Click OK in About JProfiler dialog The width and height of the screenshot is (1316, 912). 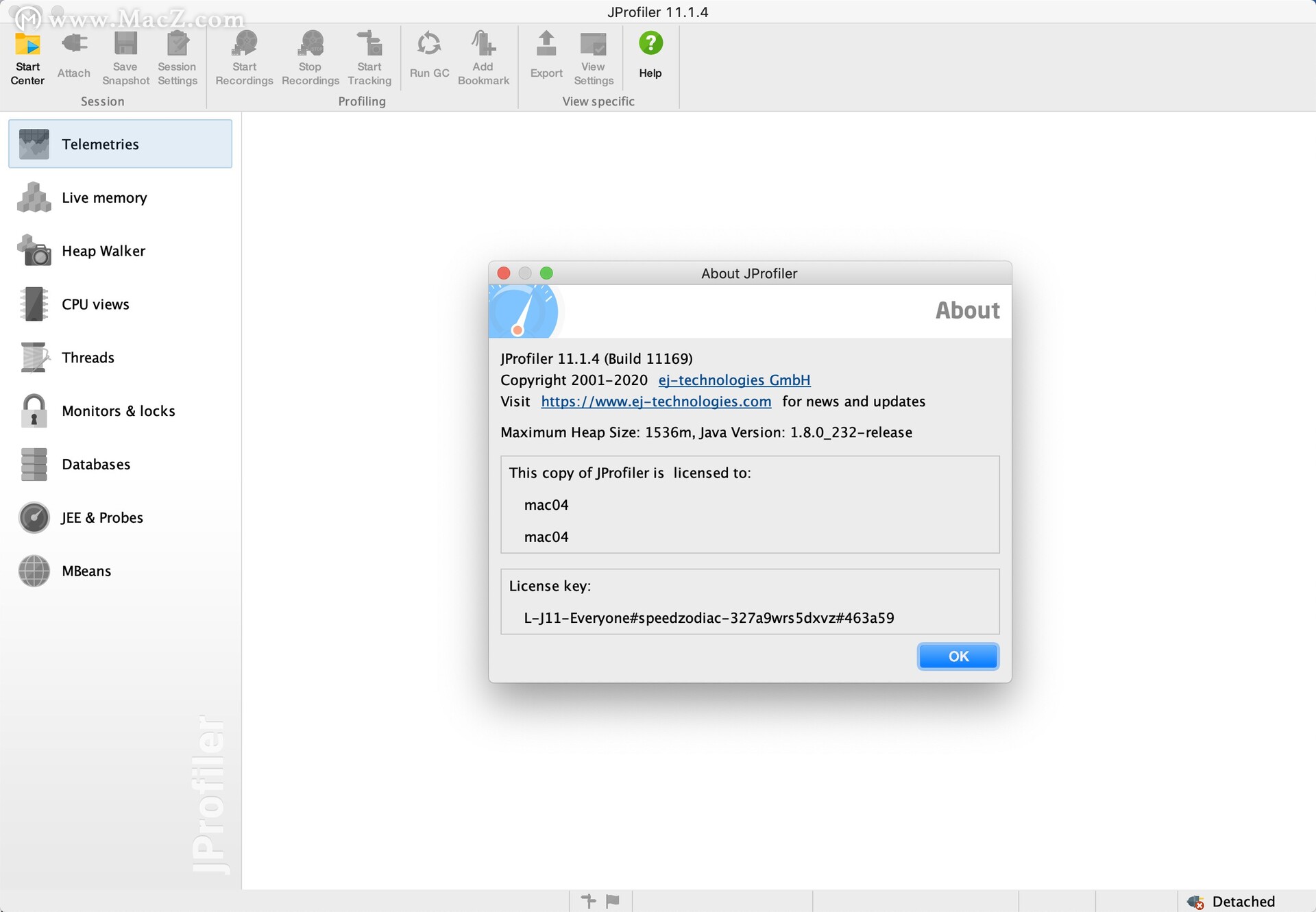click(x=958, y=656)
